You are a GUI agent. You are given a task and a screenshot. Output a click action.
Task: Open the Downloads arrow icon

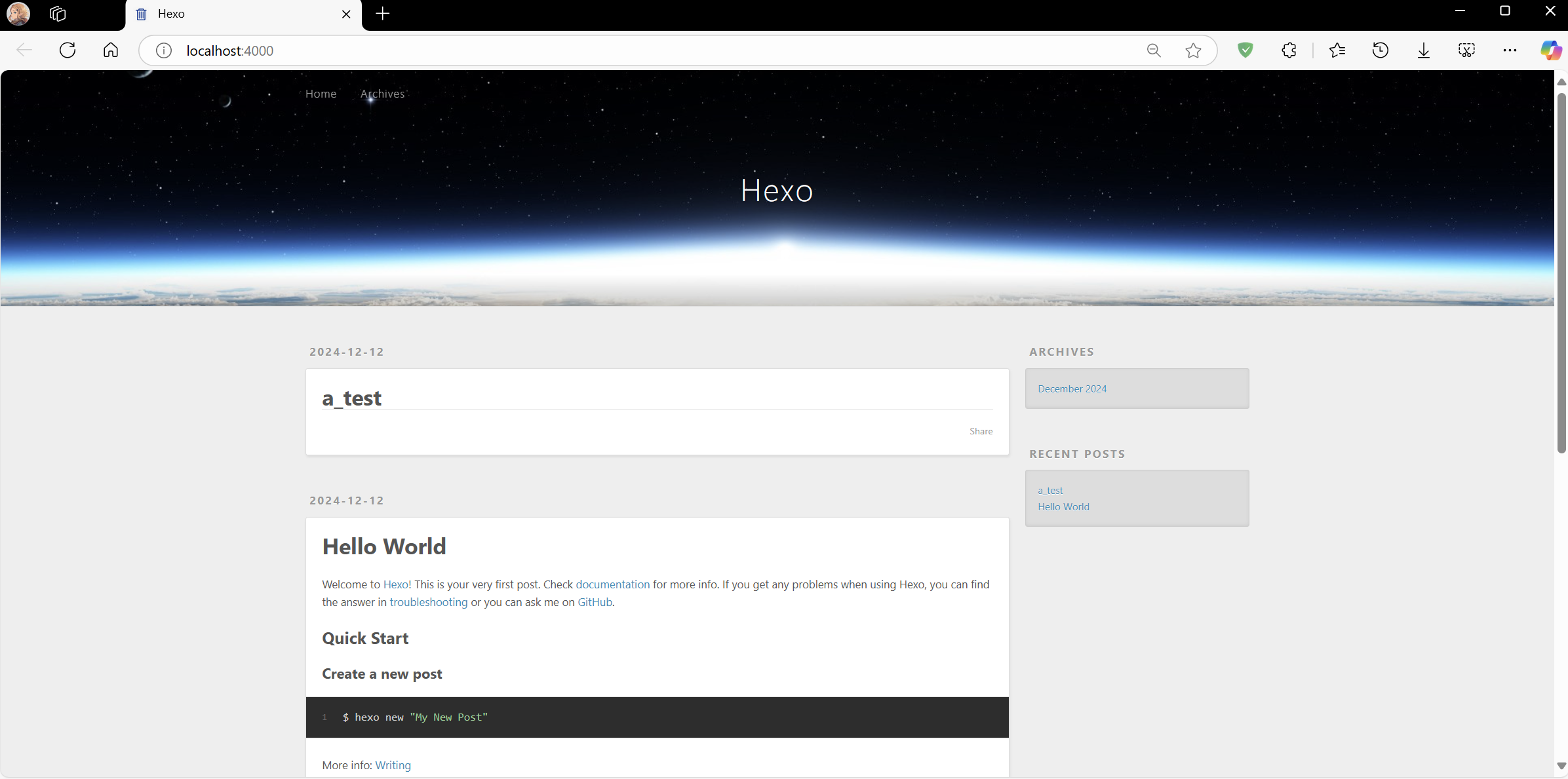pos(1423,50)
